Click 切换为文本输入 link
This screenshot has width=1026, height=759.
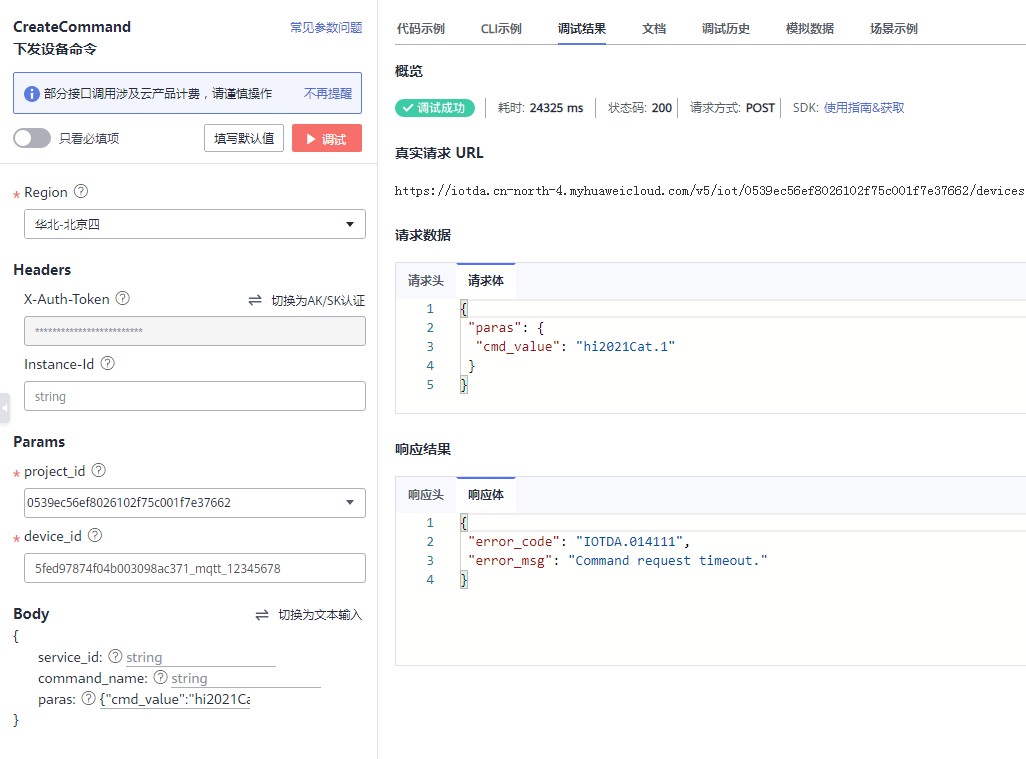point(320,615)
